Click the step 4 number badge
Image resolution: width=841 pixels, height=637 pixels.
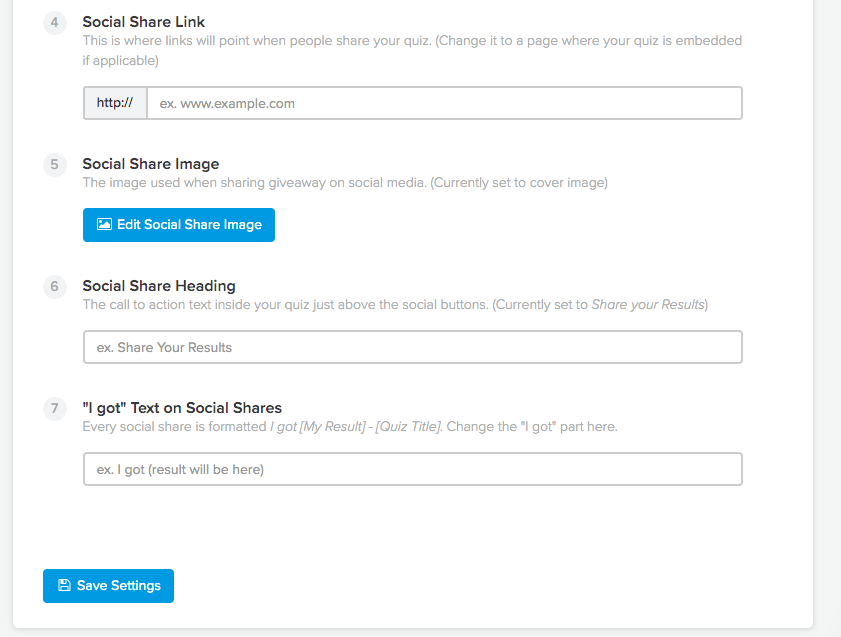[55, 23]
